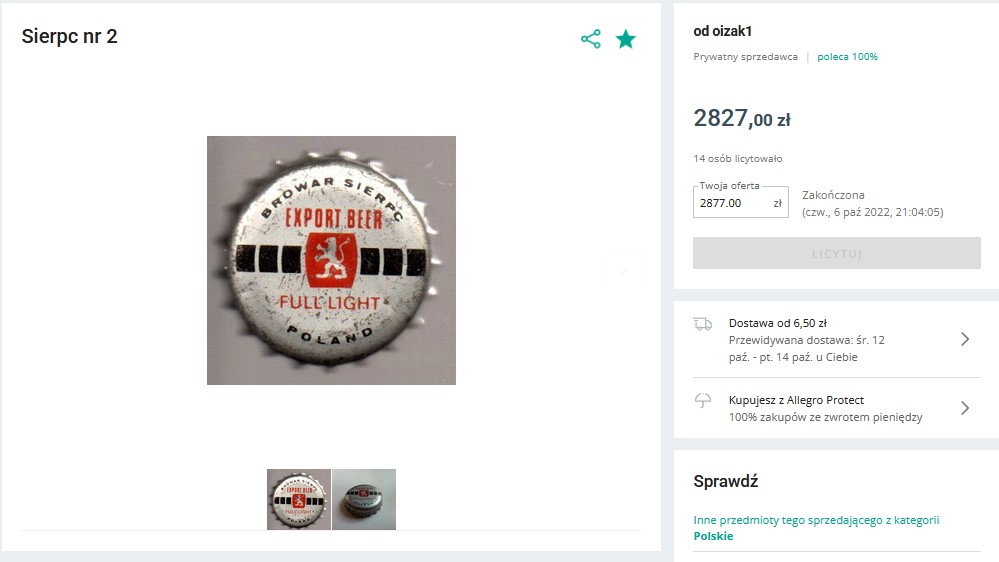The width and height of the screenshot is (999, 562).
Task: Open seller oizak1 profile
Action: point(722,31)
